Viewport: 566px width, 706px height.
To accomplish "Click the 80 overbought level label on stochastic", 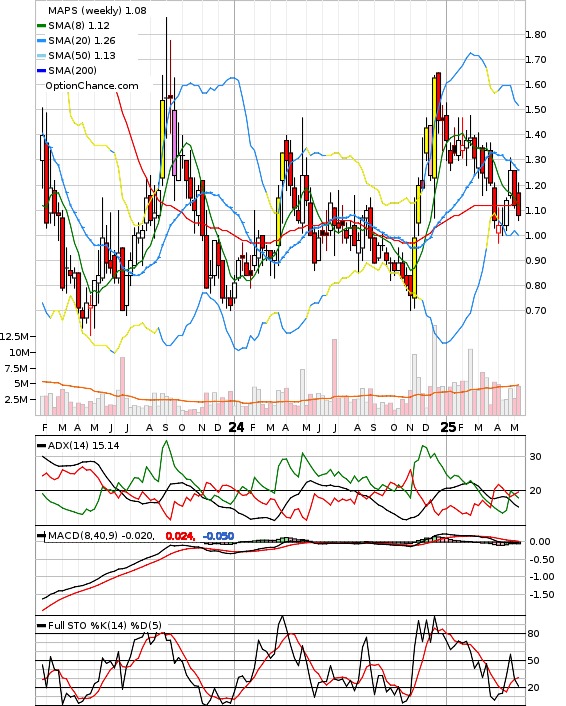I will click(533, 634).
